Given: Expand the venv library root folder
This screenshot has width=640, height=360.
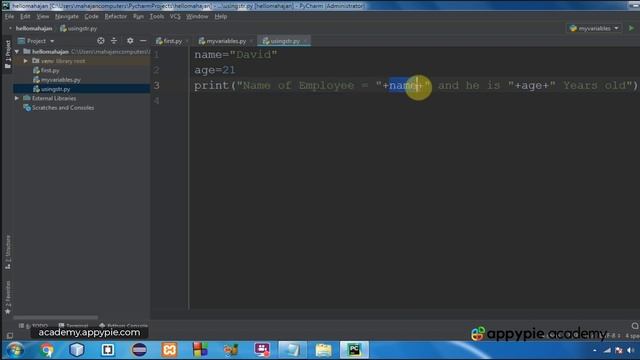Looking at the screenshot, I should pos(26,61).
